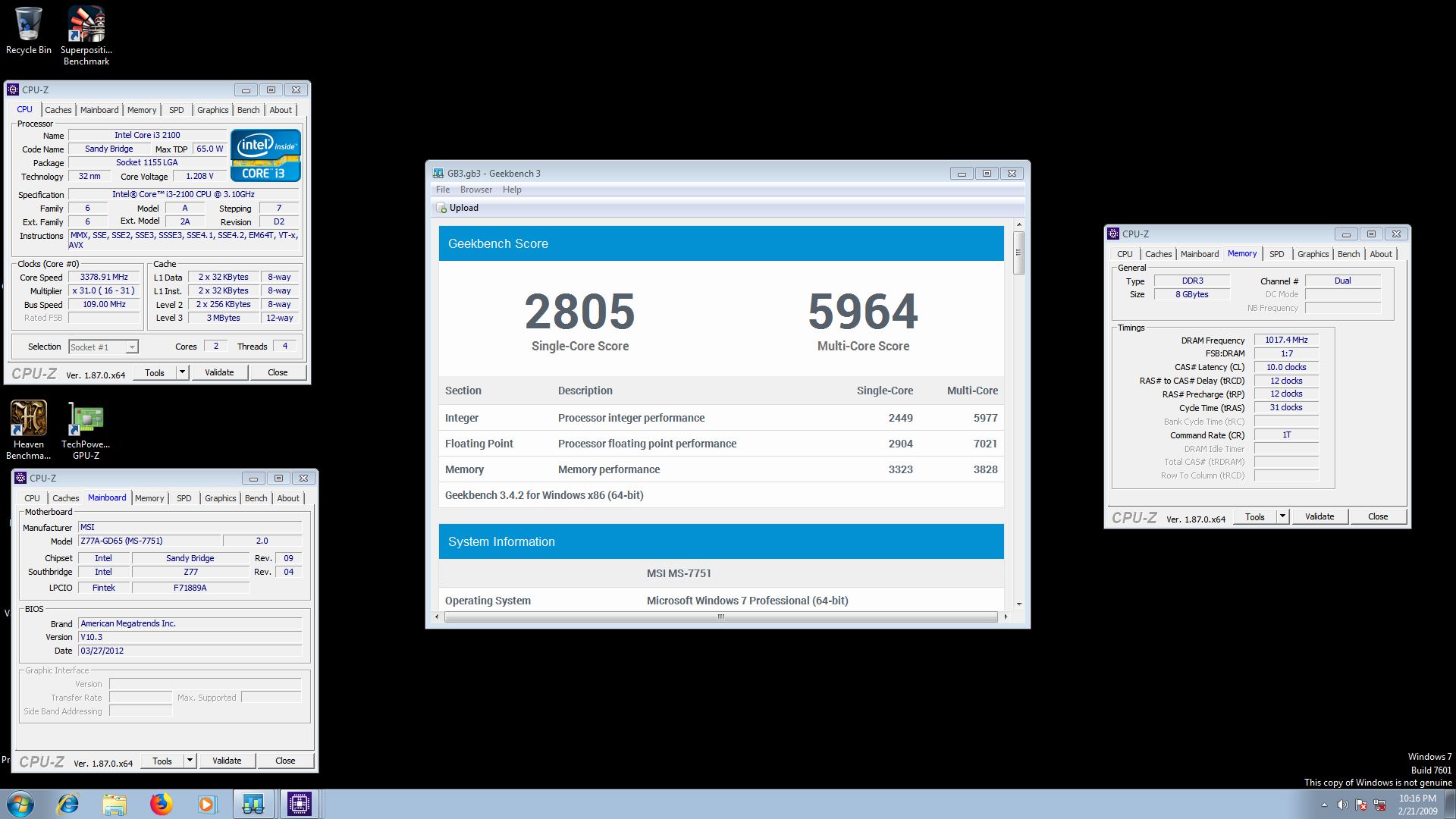
Task: Click Validate in top-left CPU-Z window
Action: (x=219, y=372)
